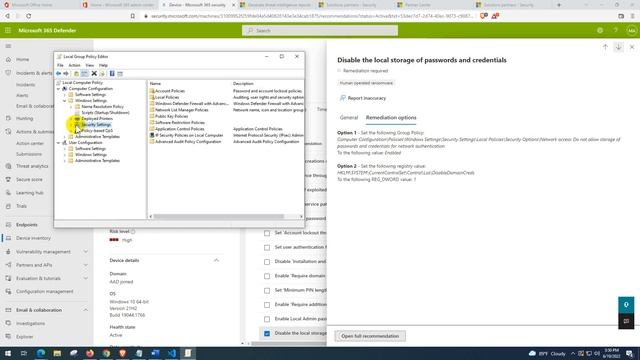640x360 pixels.
Task: Open the Action menu in Group Policy Editor
Action: coord(74,65)
